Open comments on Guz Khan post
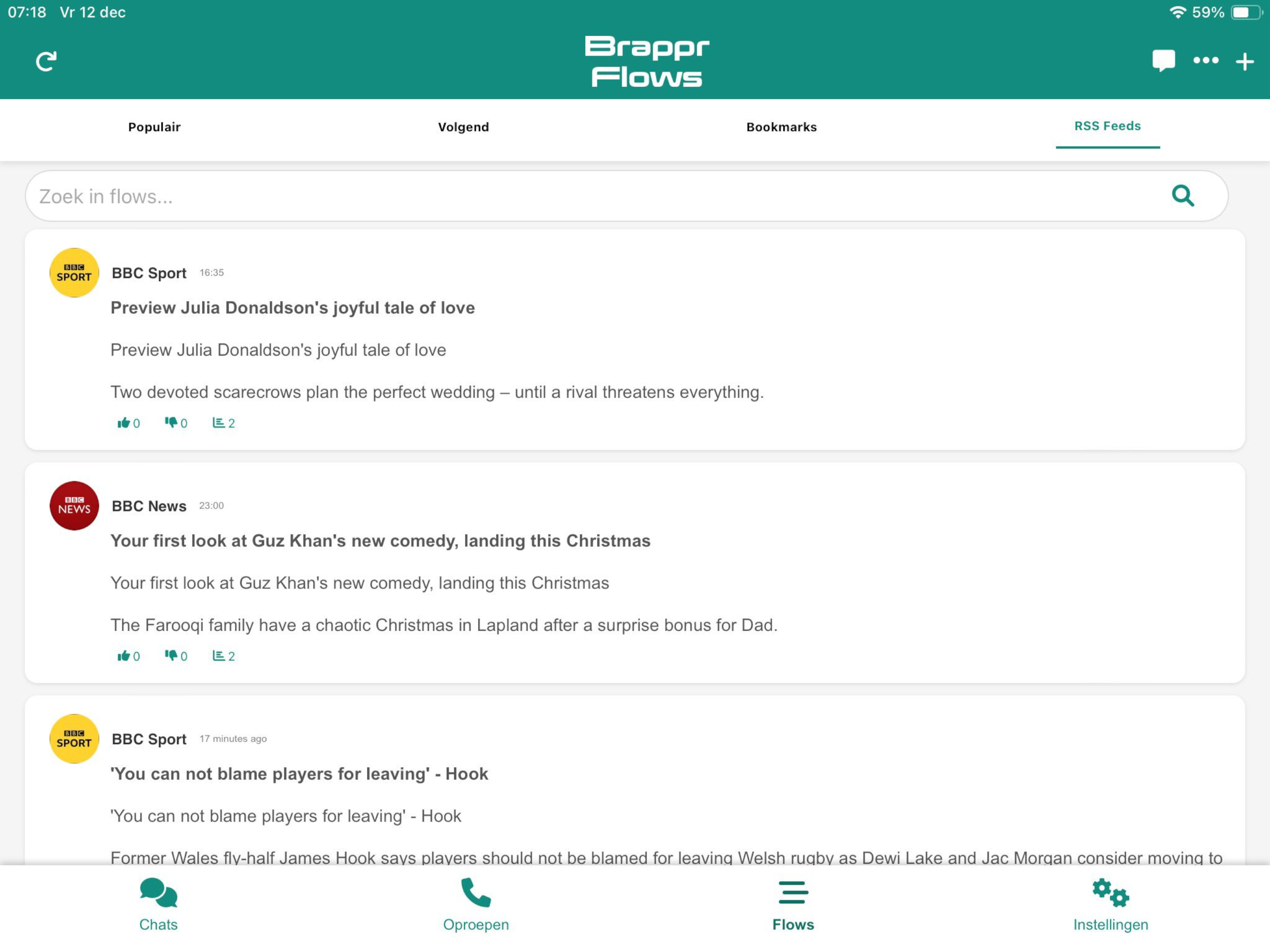 [223, 656]
